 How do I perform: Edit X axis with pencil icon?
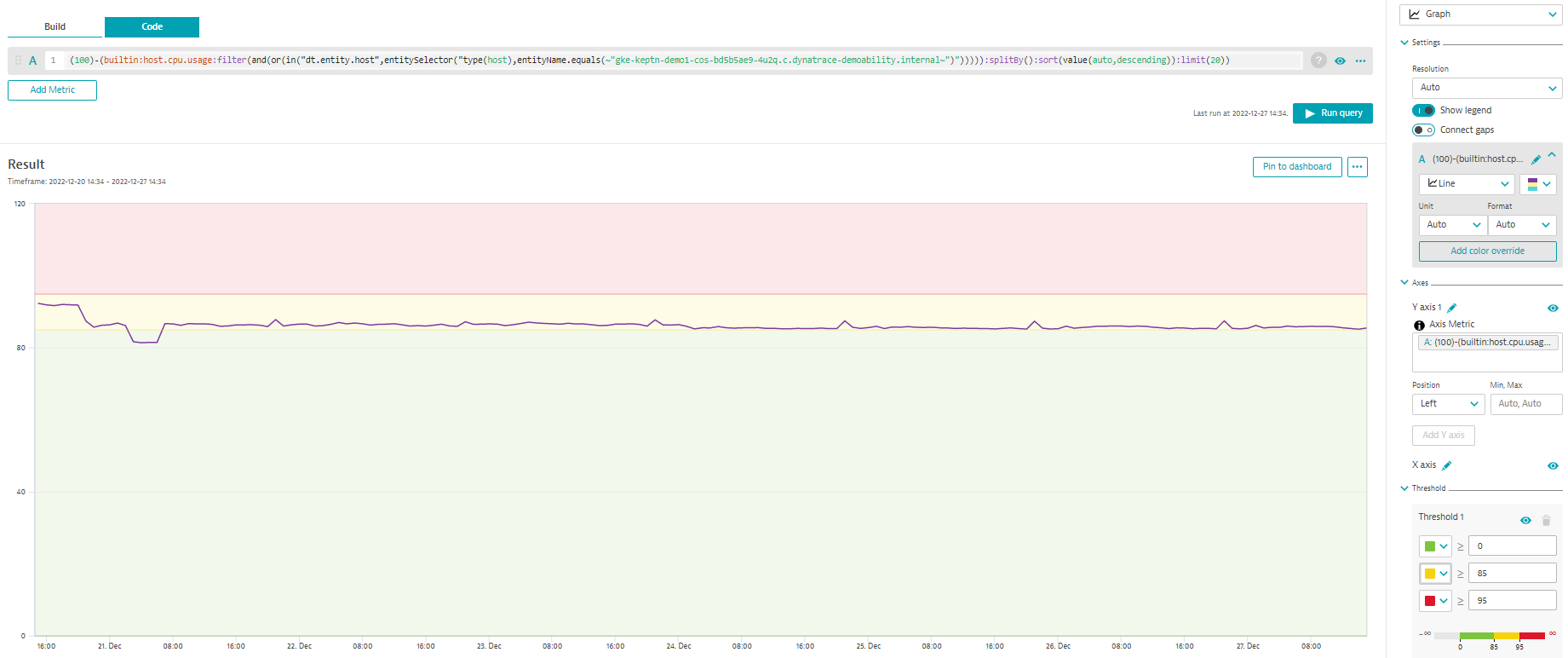point(1446,466)
